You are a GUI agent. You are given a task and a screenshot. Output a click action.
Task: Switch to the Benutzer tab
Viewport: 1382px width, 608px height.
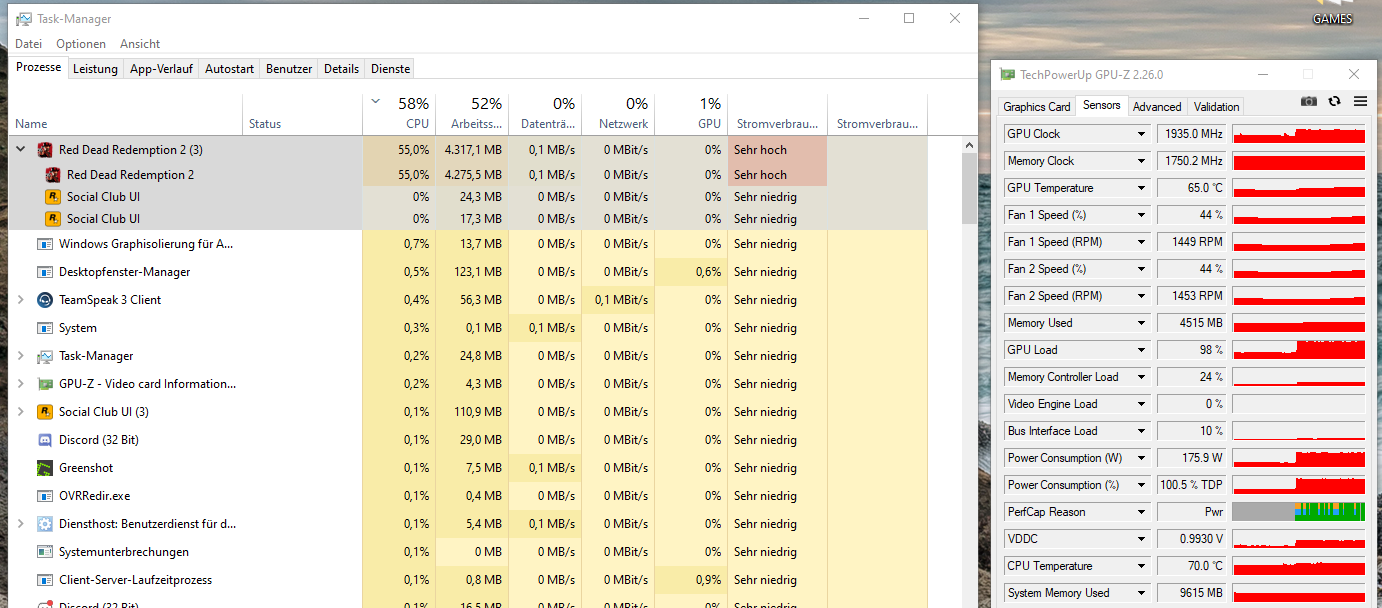tap(289, 69)
